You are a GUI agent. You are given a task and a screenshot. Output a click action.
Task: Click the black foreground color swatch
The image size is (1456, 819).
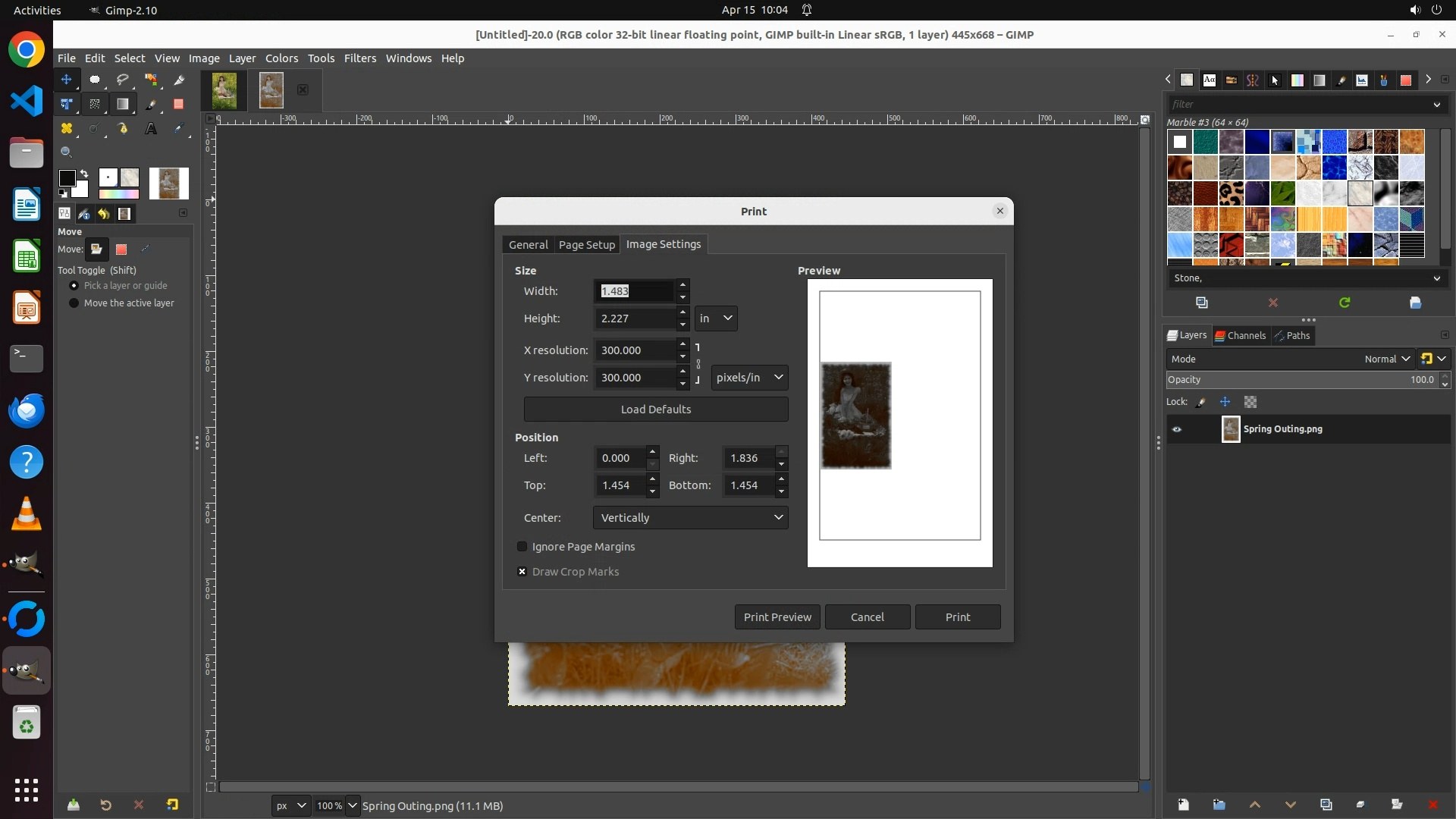point(67,178)
